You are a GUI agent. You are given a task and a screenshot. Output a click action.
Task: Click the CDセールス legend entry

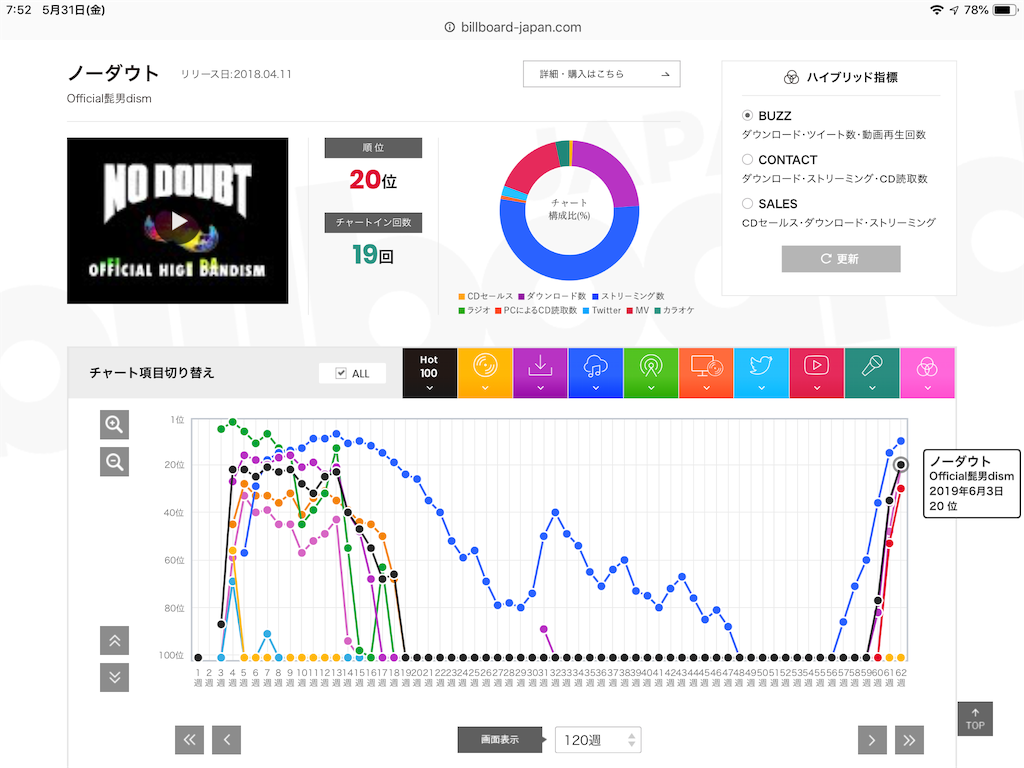[x=486, y=296]
